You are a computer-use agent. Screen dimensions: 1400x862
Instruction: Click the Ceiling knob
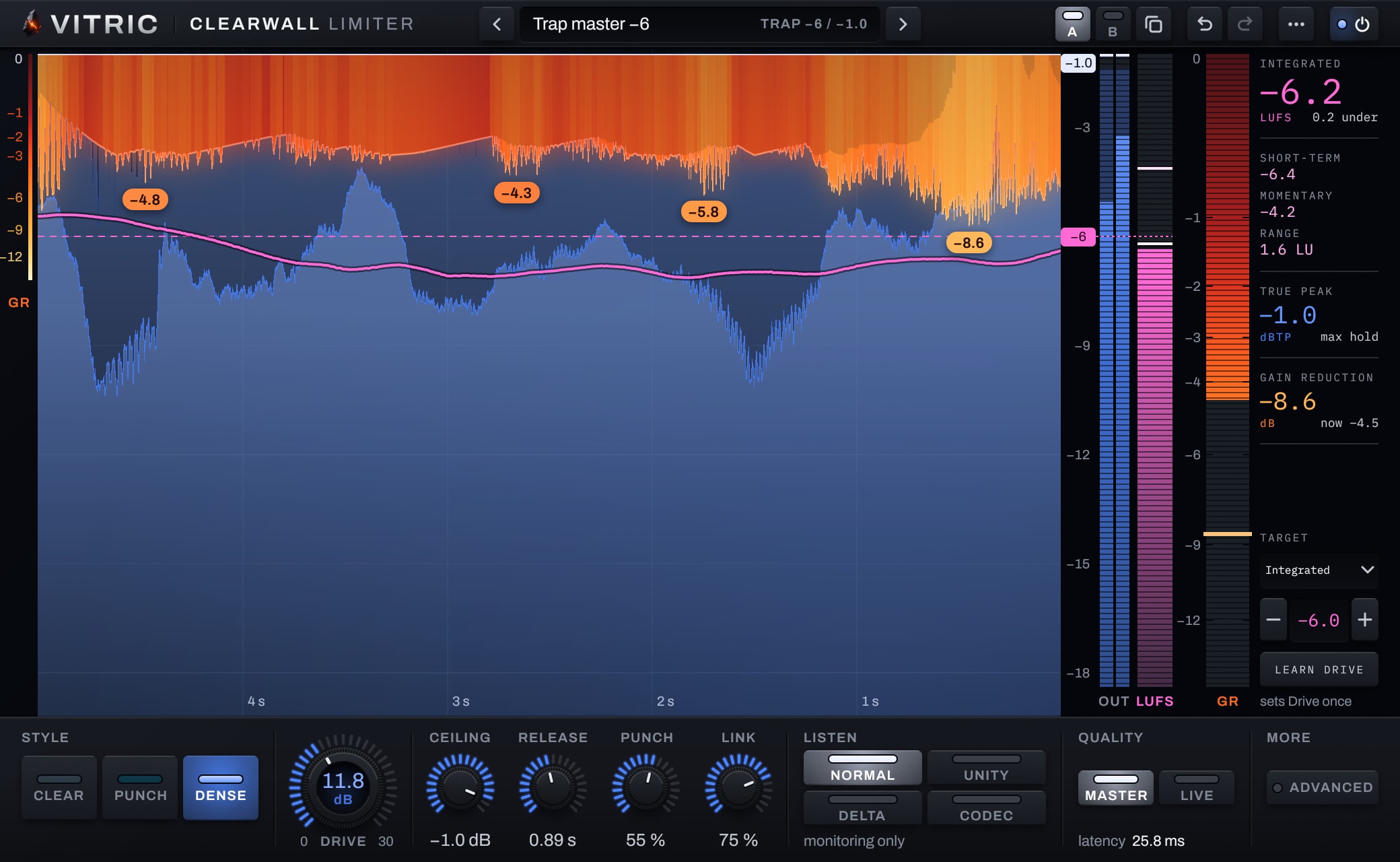coord(460,787)
